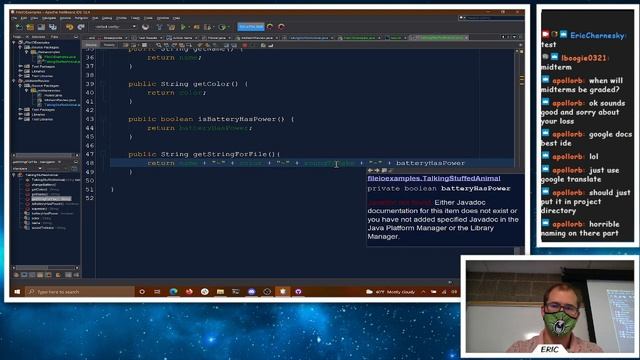Toggle Show Static Members navigator filter

point(32,275)
